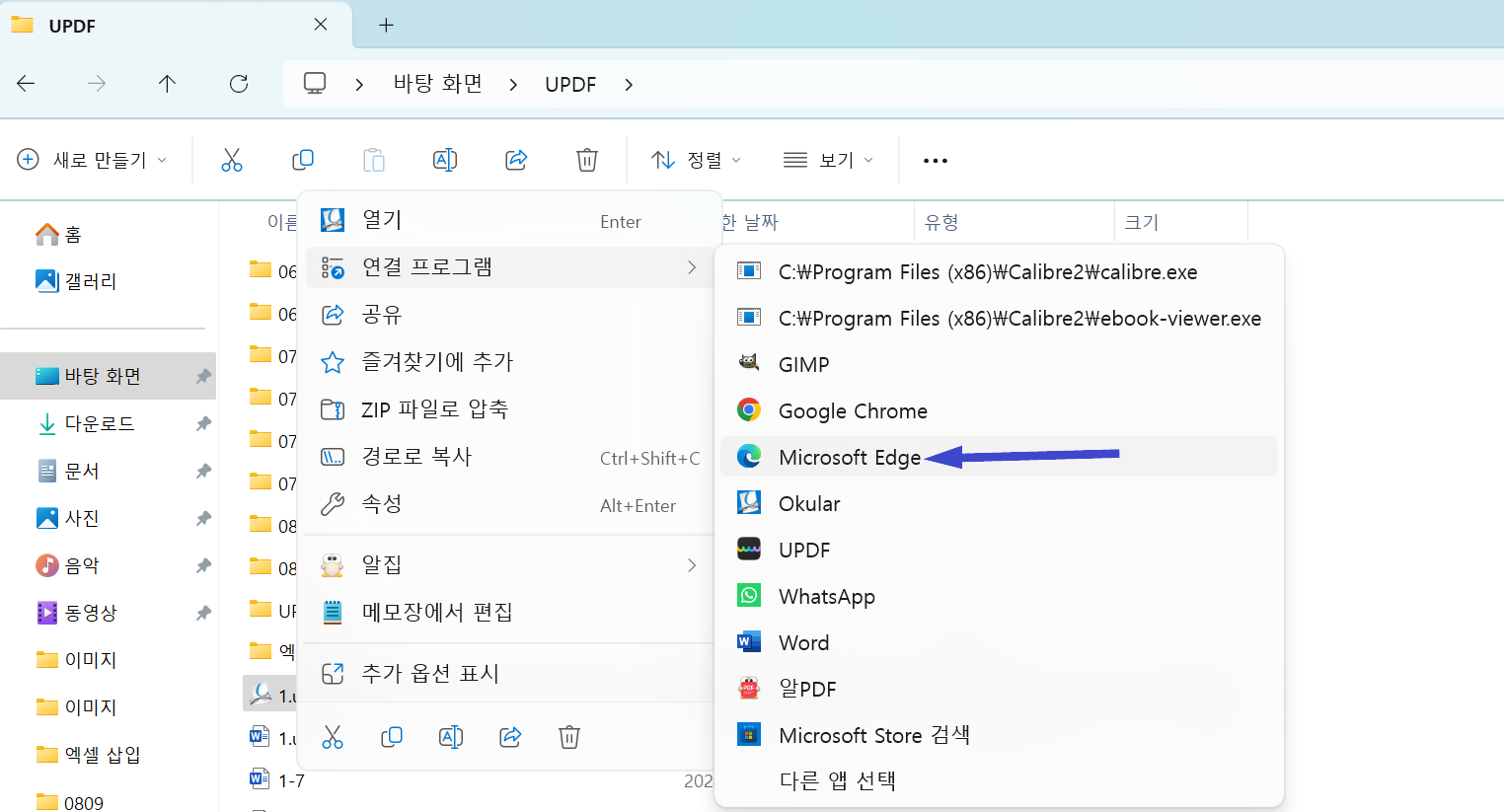Click the trash icon in the context menu

(569, 737)
